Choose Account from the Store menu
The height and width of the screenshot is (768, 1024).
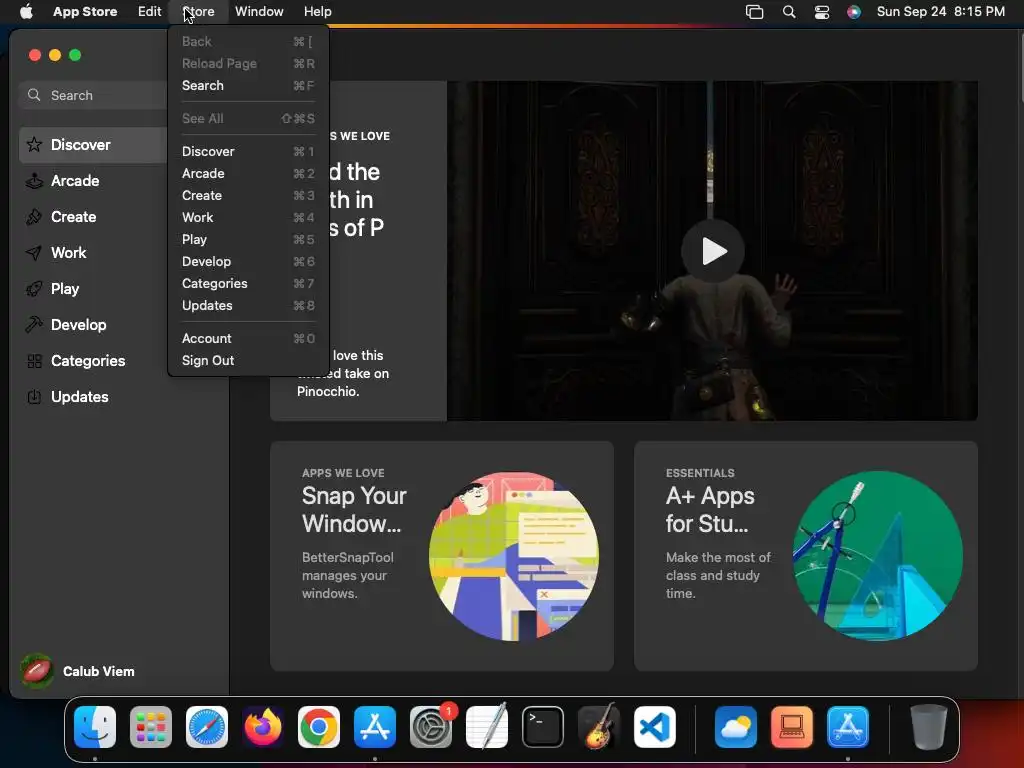click(248, 338)
